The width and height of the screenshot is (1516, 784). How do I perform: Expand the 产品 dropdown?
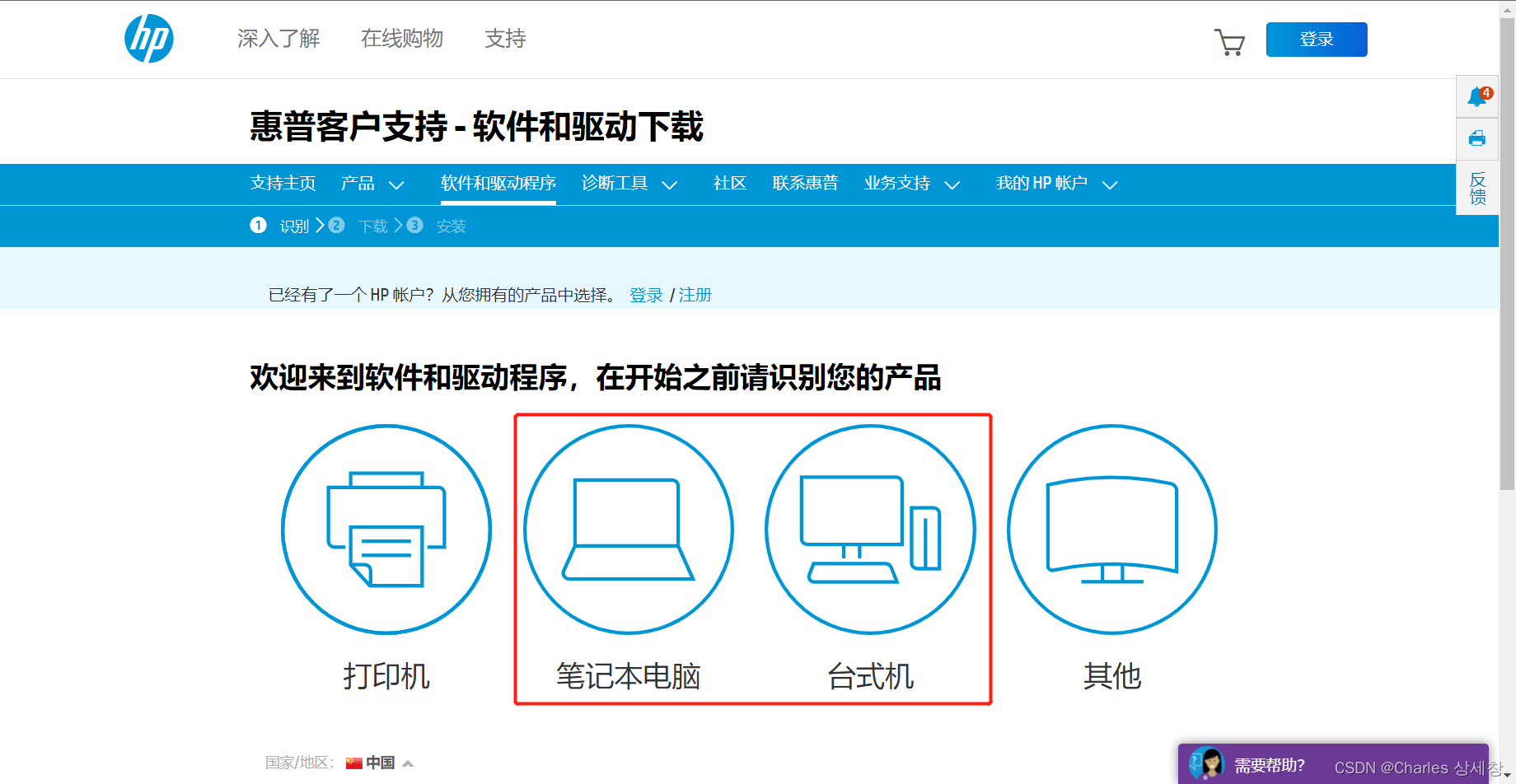pyautogui.click(x=396, y=184)
